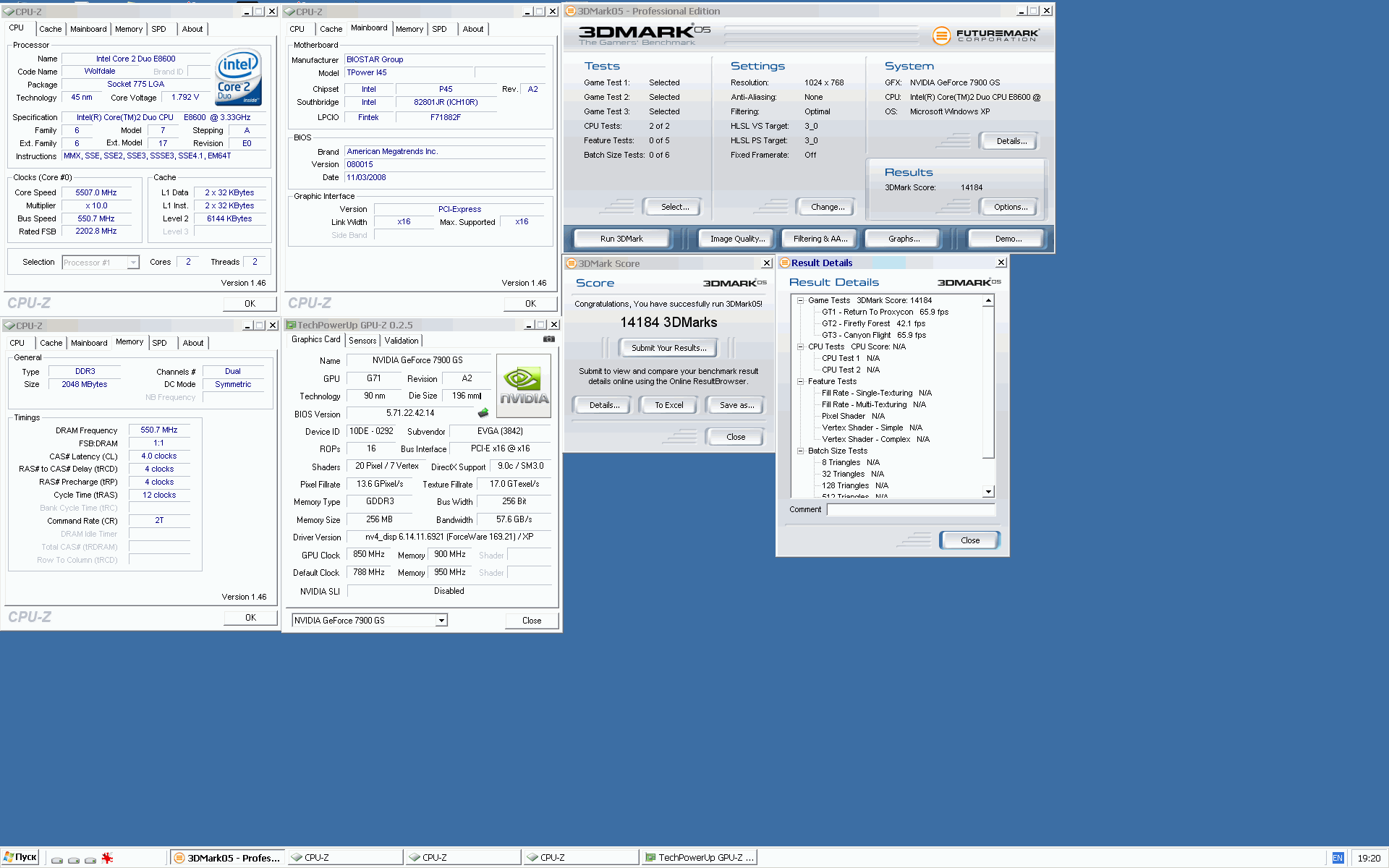Click the Result Details window title icon
The width and height of the screenshot is (1389, 868).
tap(784, 263)
